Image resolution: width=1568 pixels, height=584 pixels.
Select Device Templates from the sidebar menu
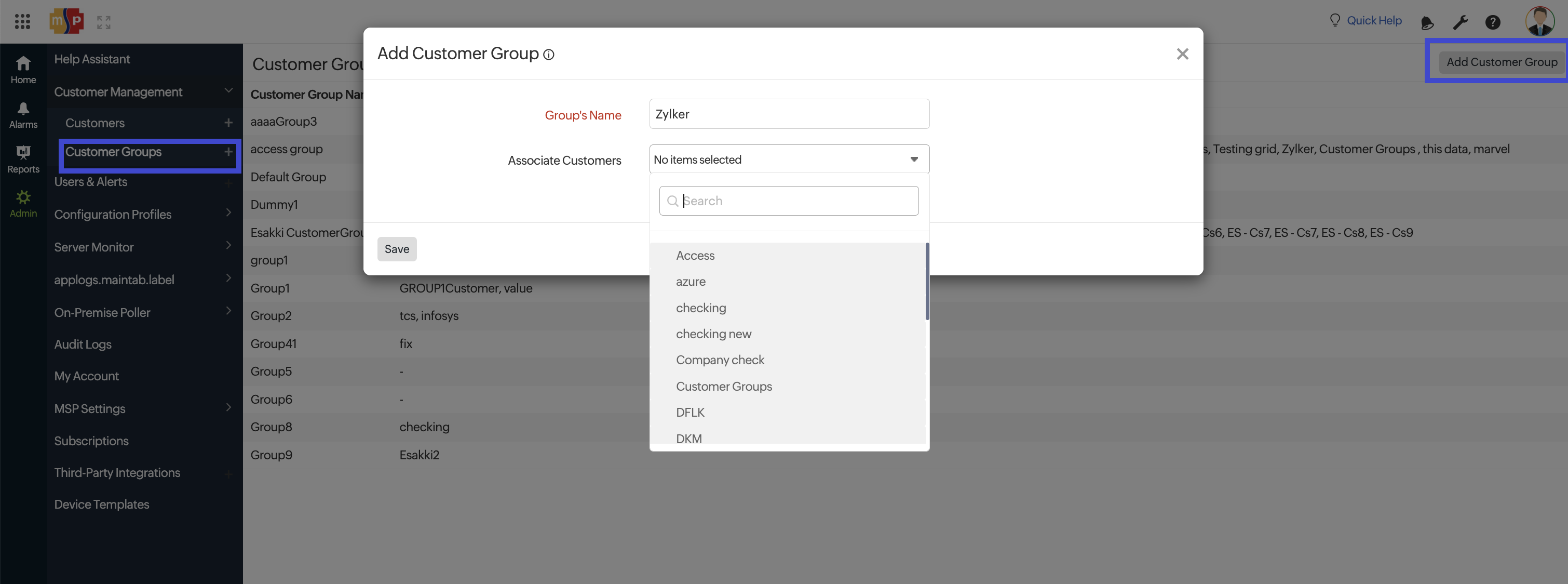point(101,504)
